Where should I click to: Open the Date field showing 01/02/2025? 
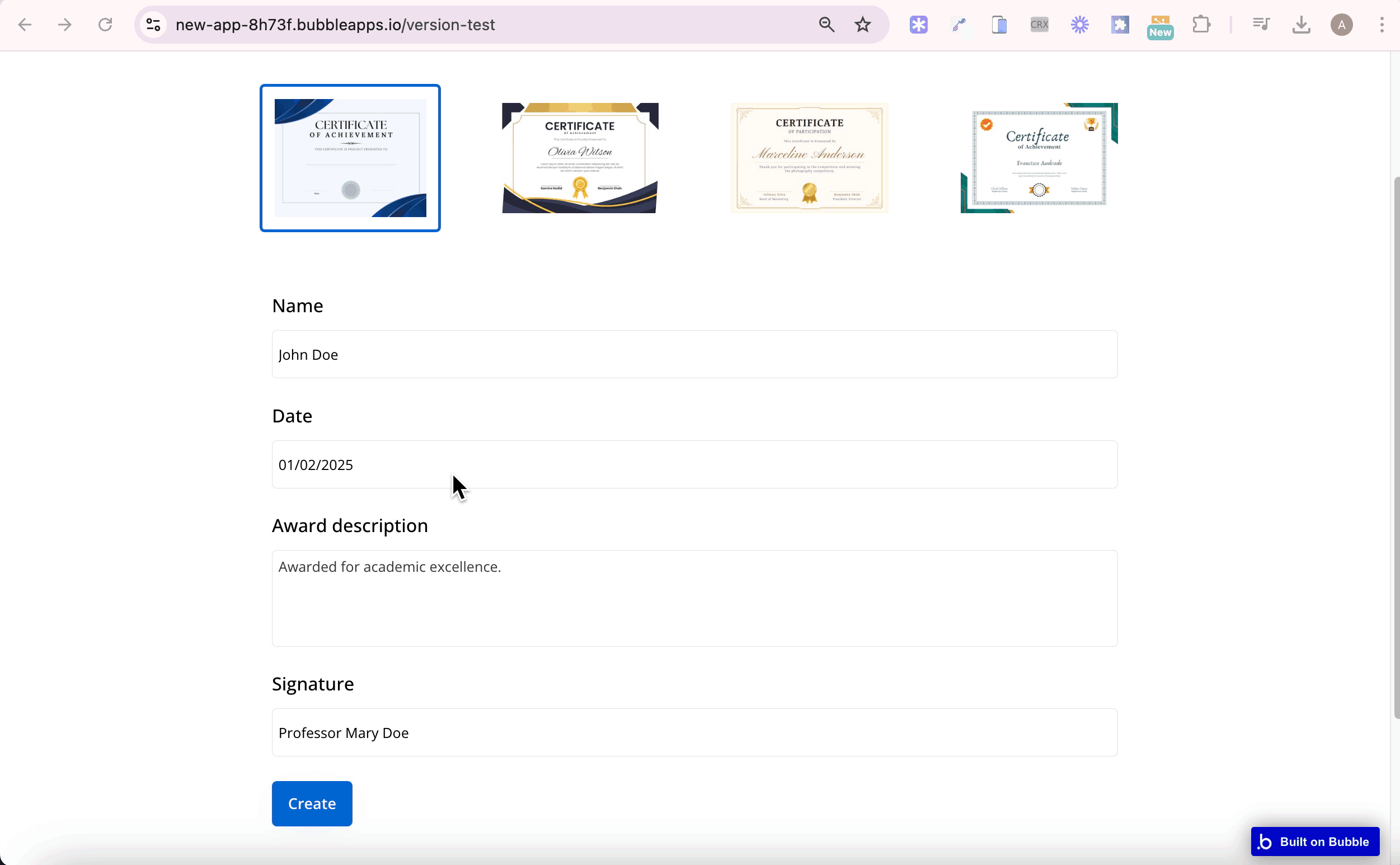tap(694, 464)
